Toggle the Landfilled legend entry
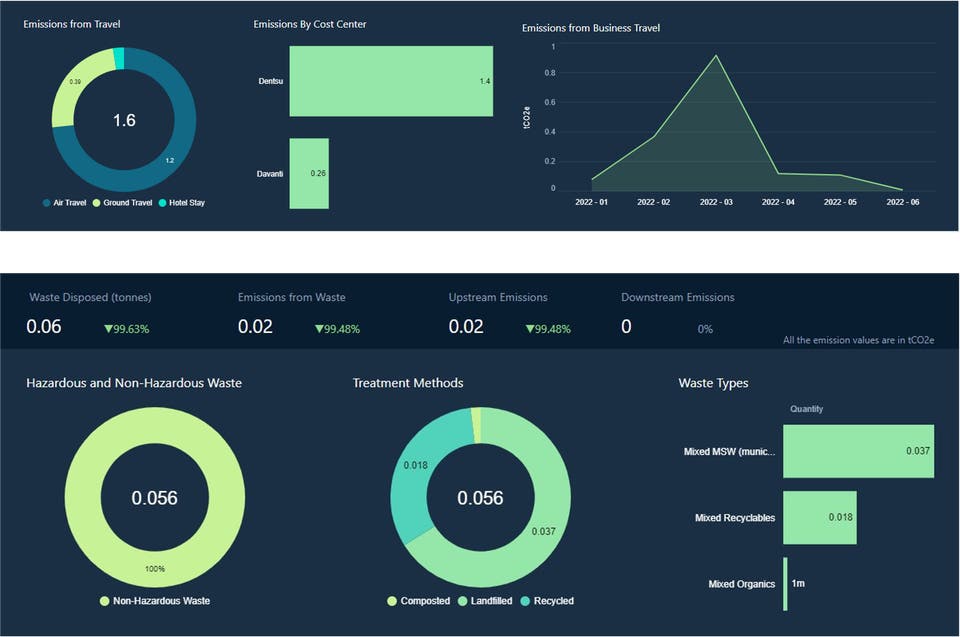Viewport: 960px width, 637px height. 485,601
